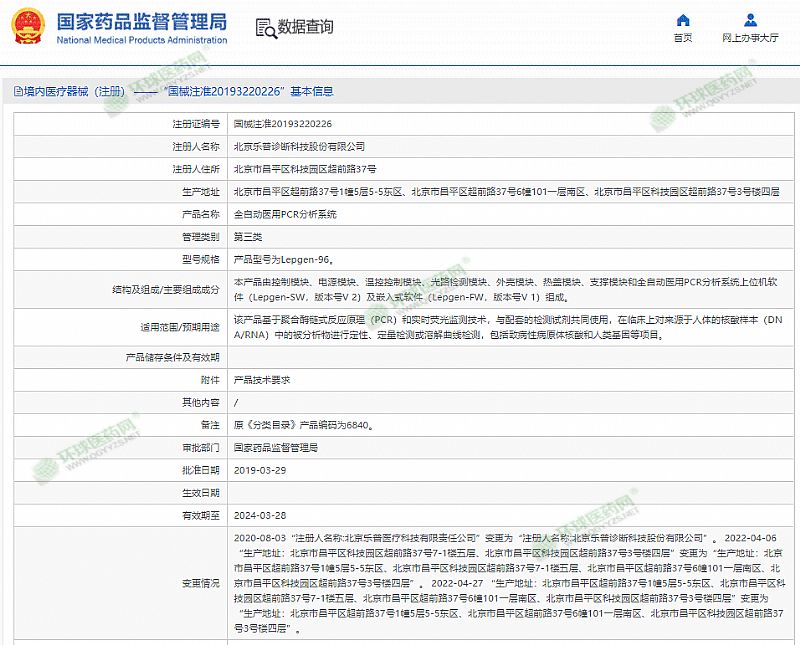The width and height of the screenshot is (800, 645).
Task: Click the 网上办事大厅 person icon
Action: 749,20
